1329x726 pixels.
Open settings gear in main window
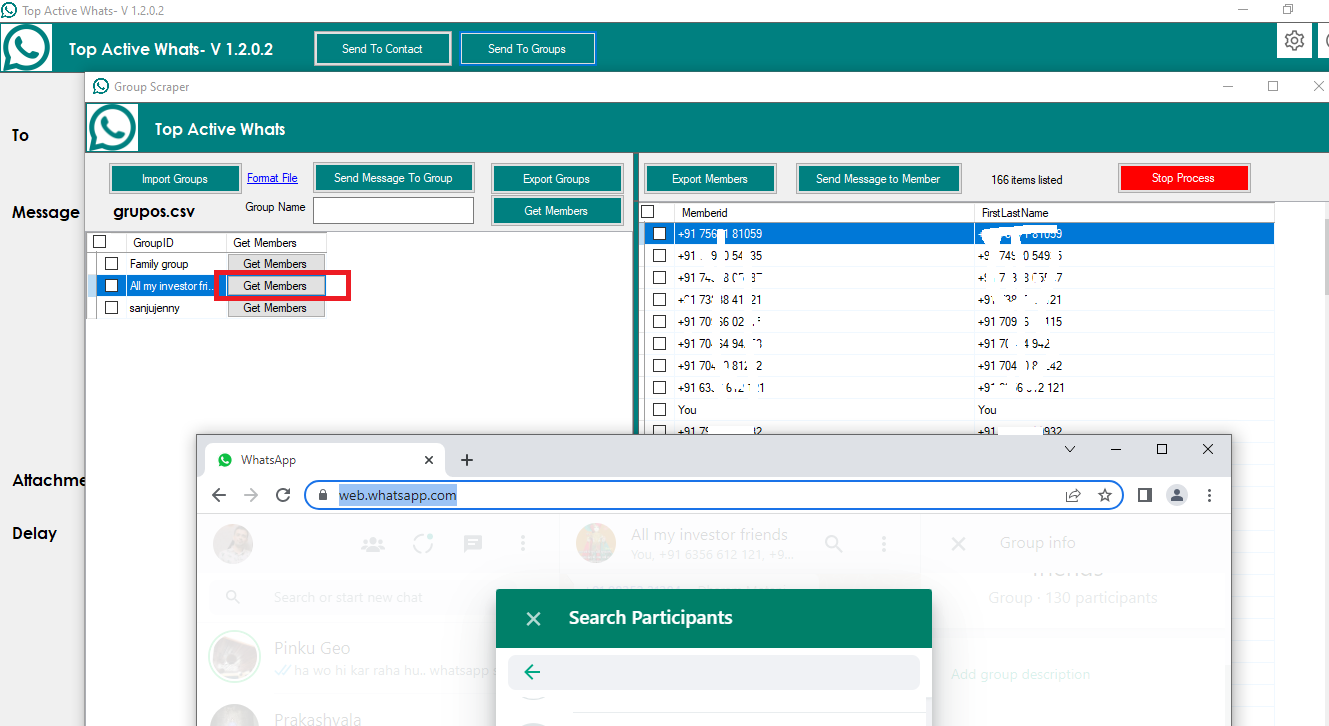tap(1294, 41)
